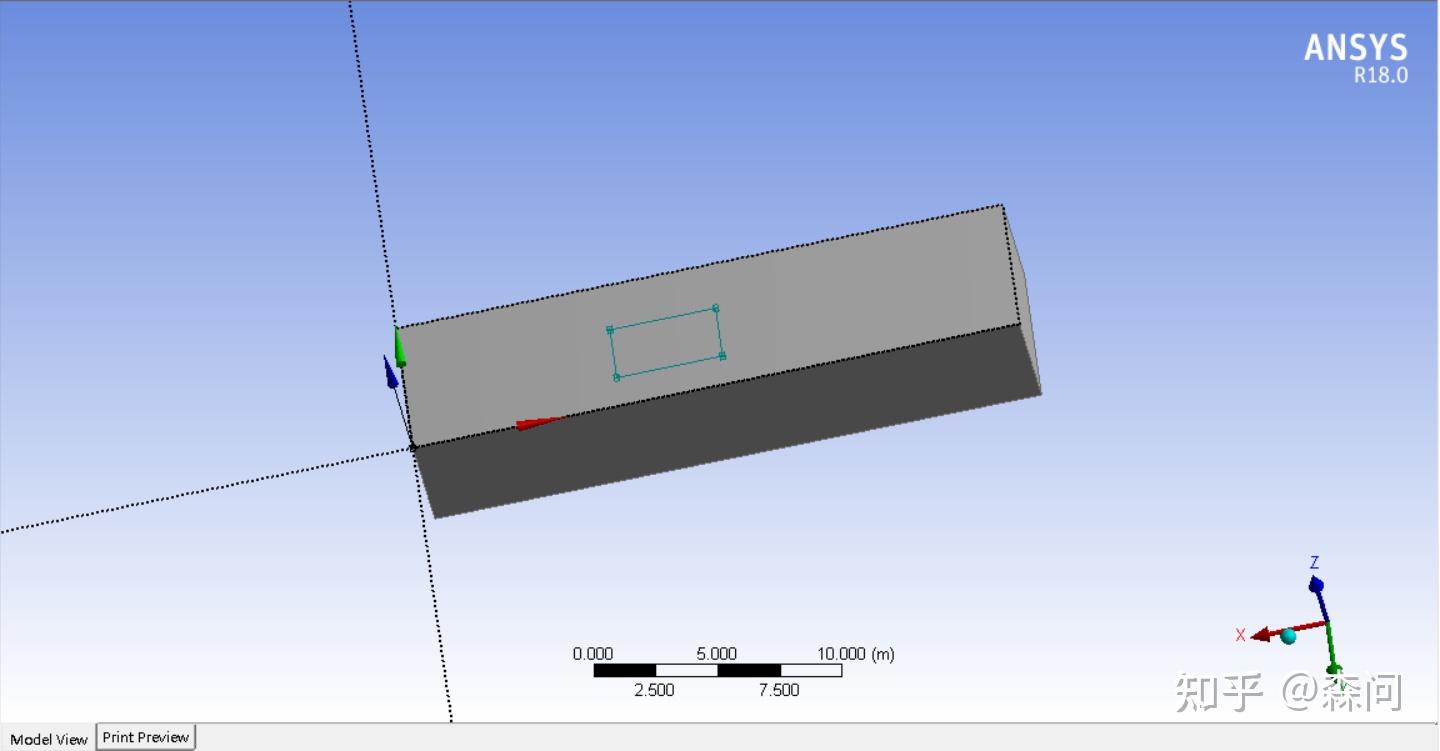Switch to the Model View tab
The width and height of the screenshot is (1440, 751).
tap(48, 739)
